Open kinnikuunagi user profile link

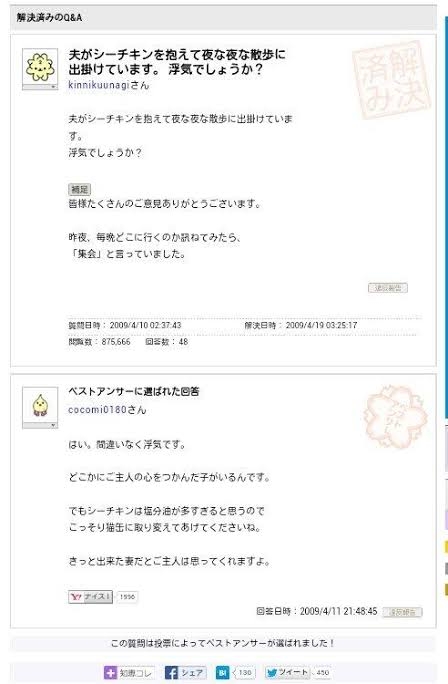[99, 85]
